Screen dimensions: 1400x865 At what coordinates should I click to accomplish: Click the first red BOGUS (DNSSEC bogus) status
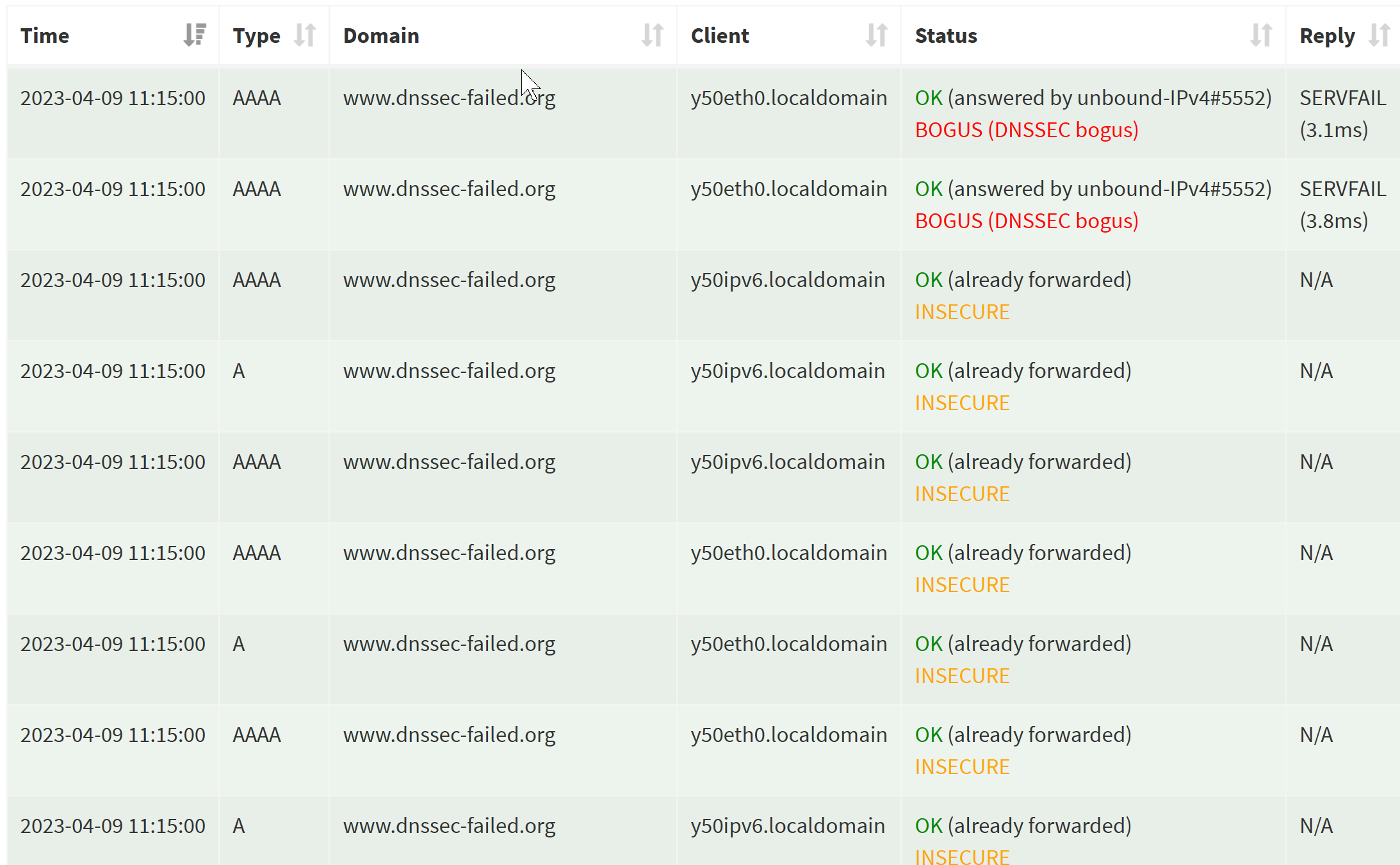1026,130
